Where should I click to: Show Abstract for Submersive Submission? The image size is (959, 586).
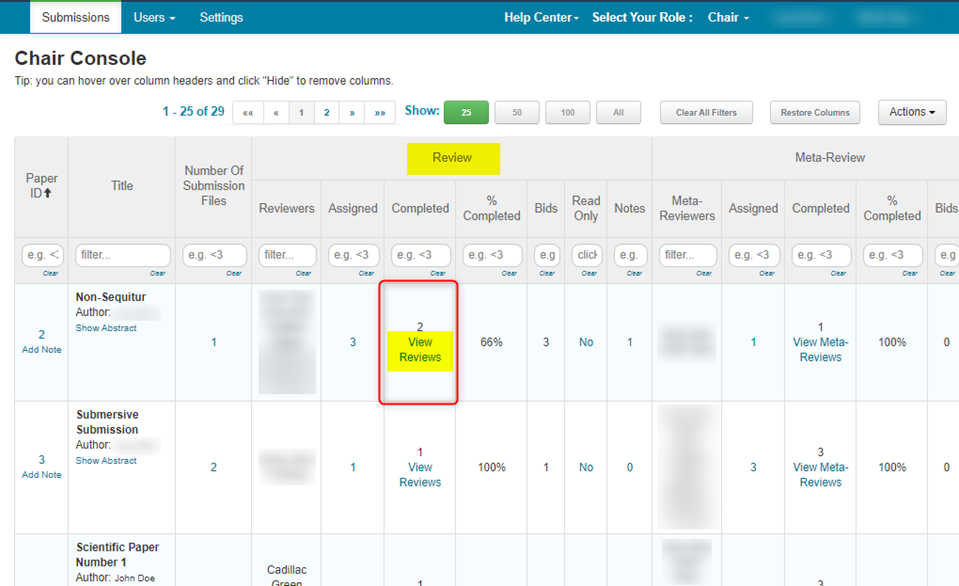pos(106,461)
